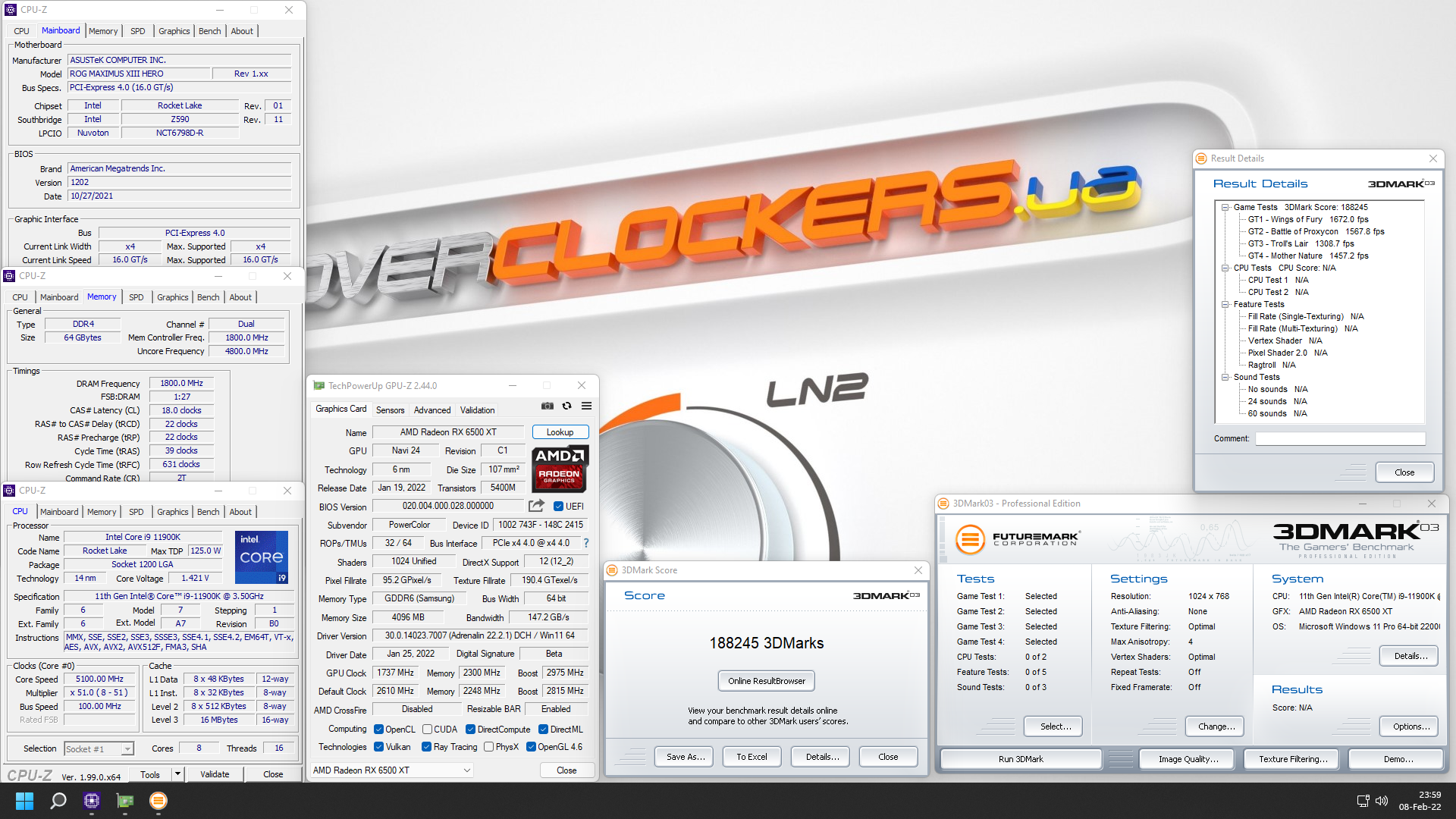Click the Demo... button in 3DMark03
This screenshot has width=1456, height=819.
coord(1398,759)
